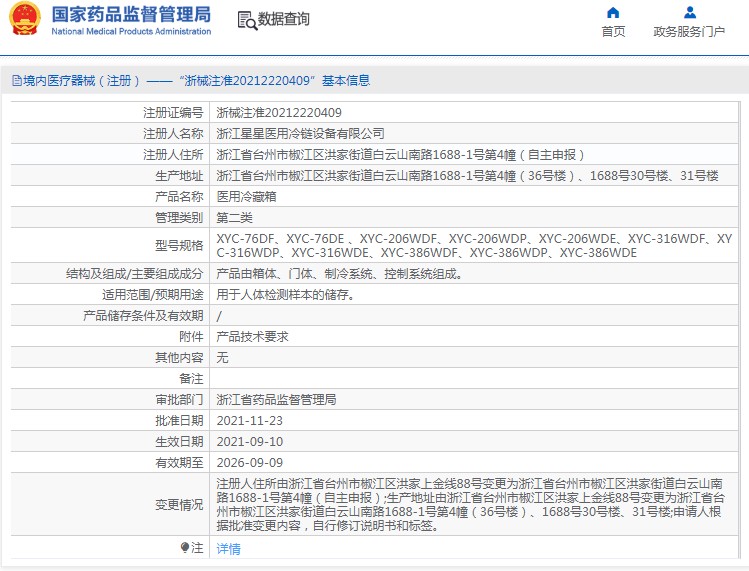Click the 产品储存条件及有效期 label
The width and height of the screenshot is (749, 571).
click(143, 316)
